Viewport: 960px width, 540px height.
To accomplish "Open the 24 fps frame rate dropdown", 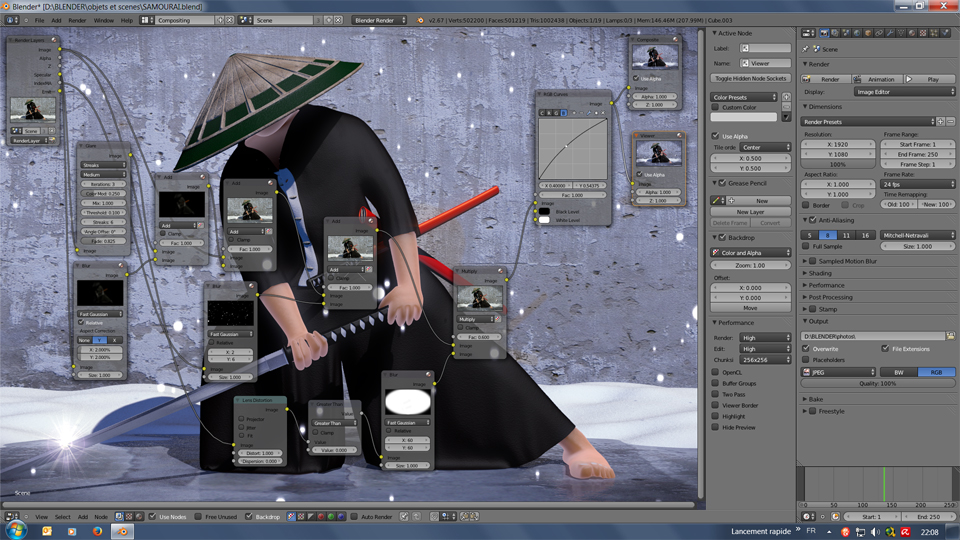I will (x=918, y=184).
